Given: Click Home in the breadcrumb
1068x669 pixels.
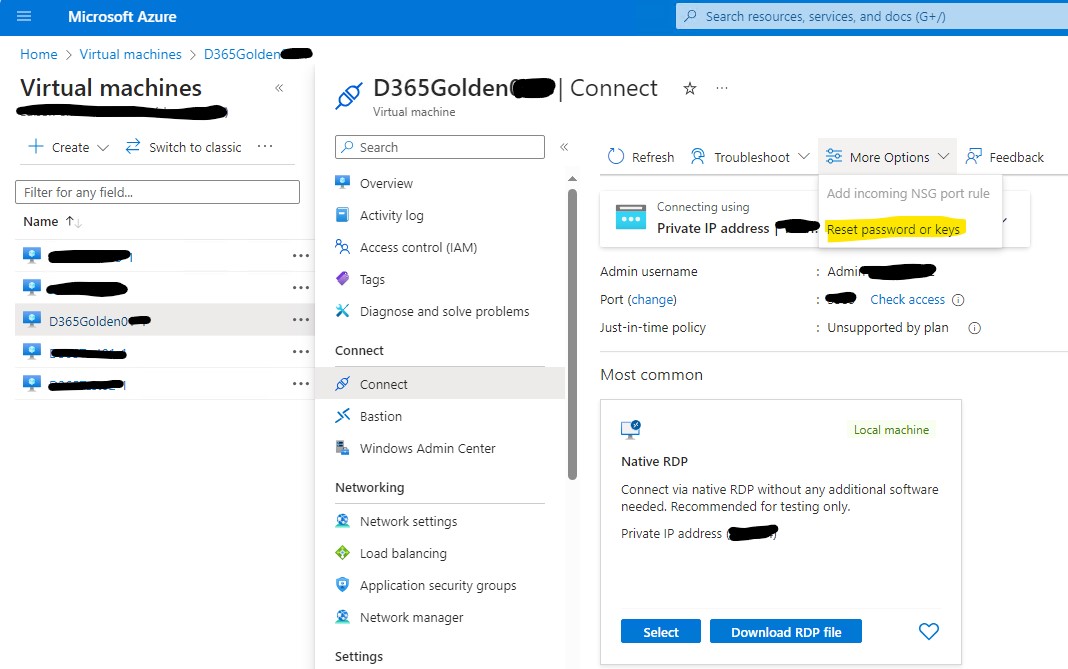Looking at the screenshot, I should (39, 55).
